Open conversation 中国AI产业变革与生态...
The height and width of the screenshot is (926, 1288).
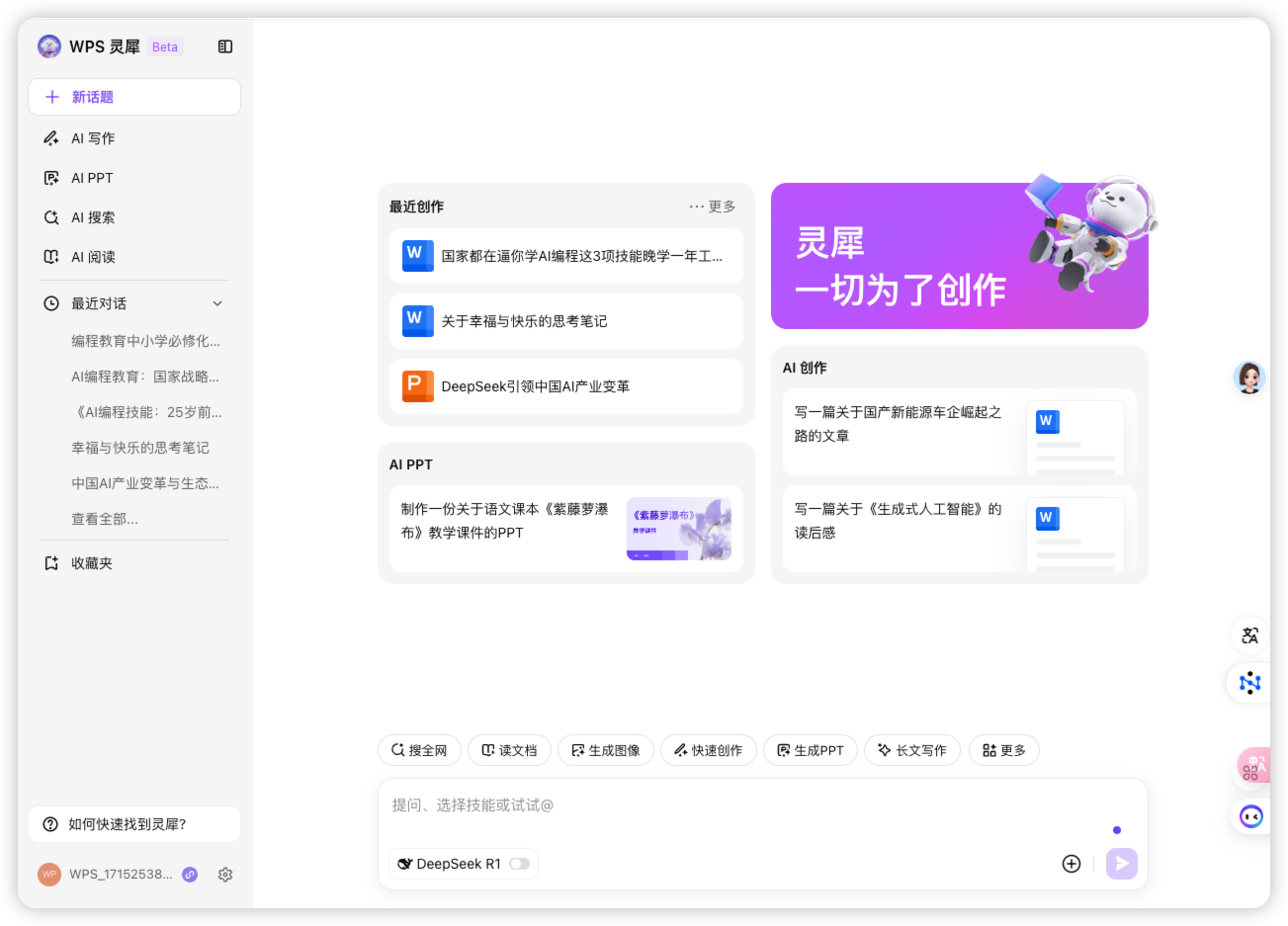tap(145, 483)
